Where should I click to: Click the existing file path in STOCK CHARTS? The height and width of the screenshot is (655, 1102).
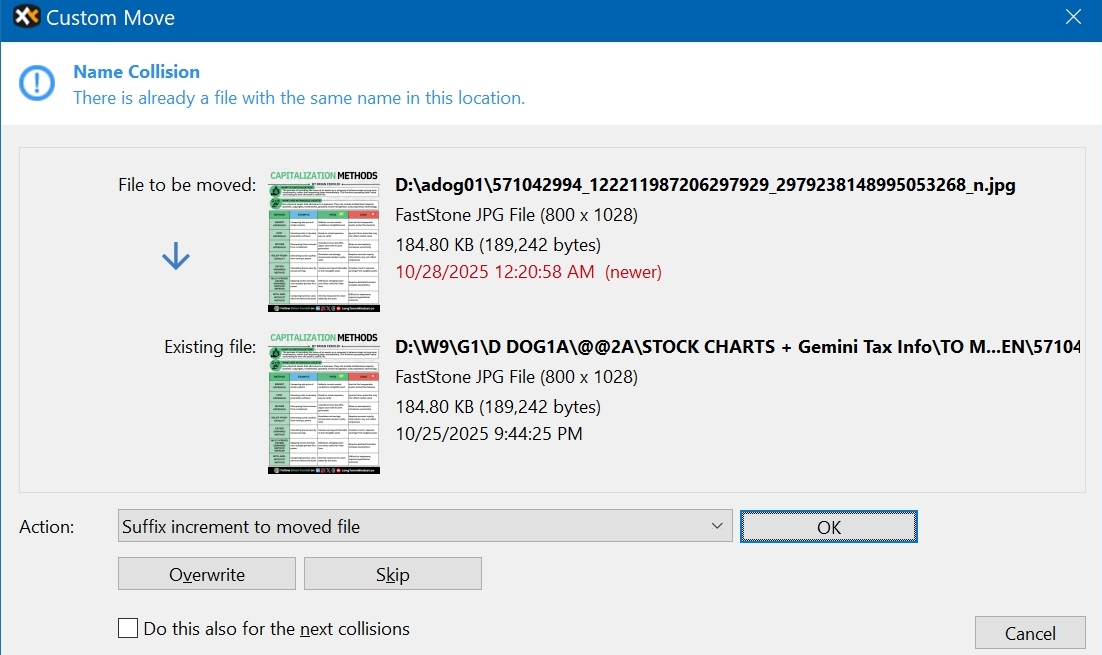[x=738, y=347]
